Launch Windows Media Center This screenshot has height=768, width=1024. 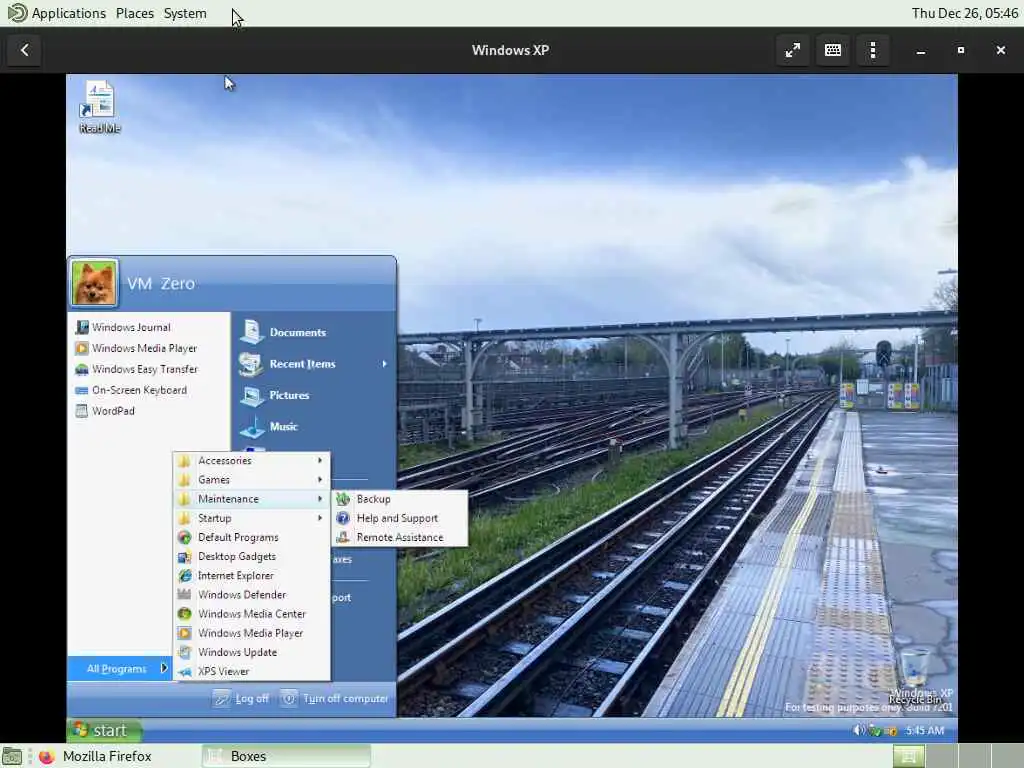click(x=251, y=614)
